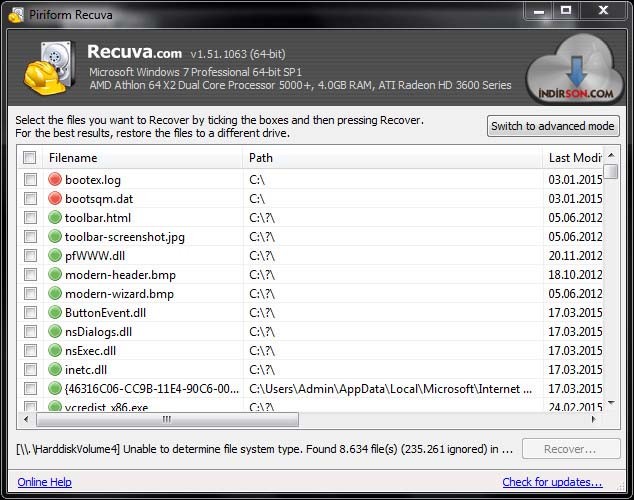The width and height of the screenshot is (634, 500).
Task: Click the green status dot for toolbar.html
Action: click(x=55, y=217)
